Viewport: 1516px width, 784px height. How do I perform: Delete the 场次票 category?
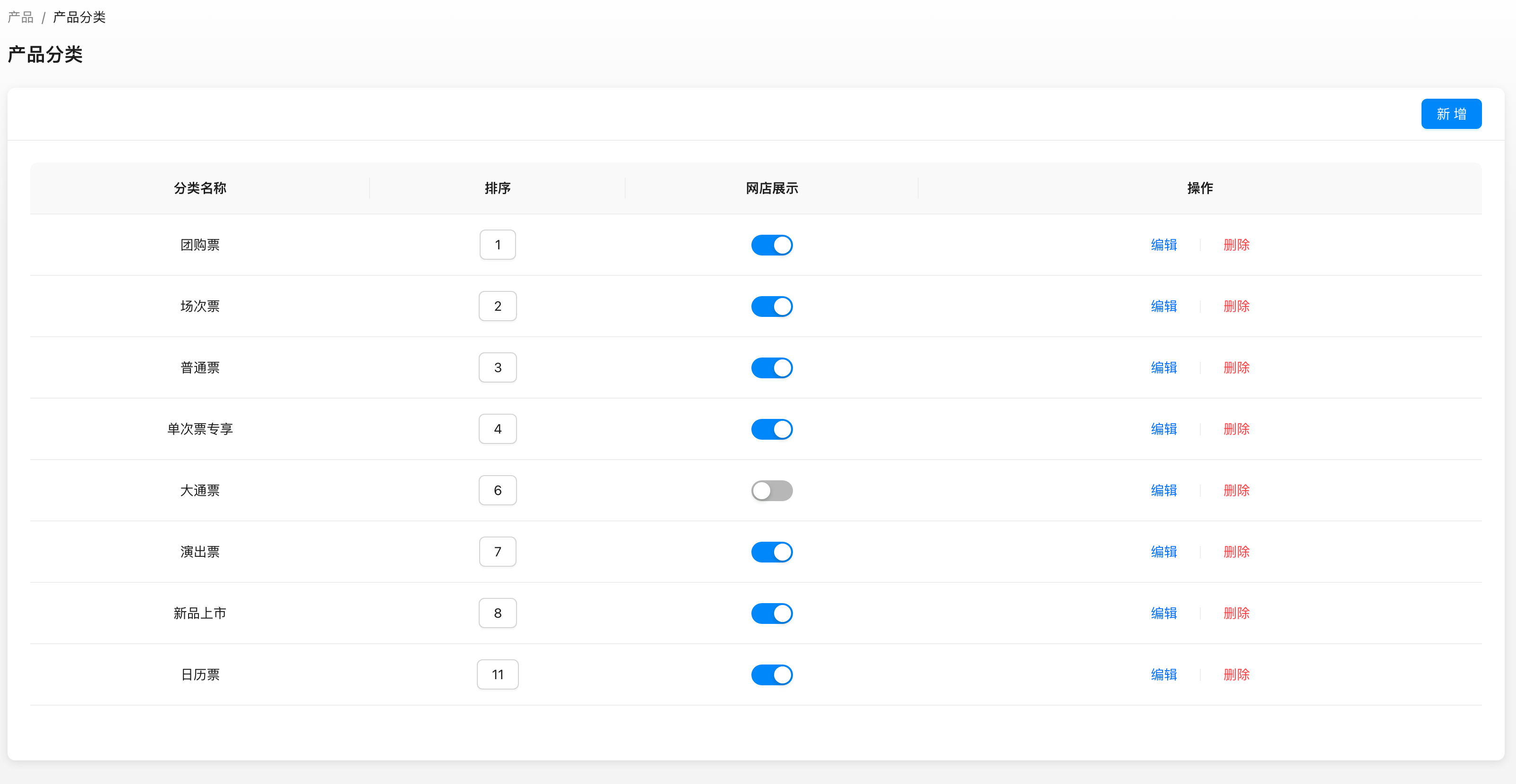[x=1236, y=306]
